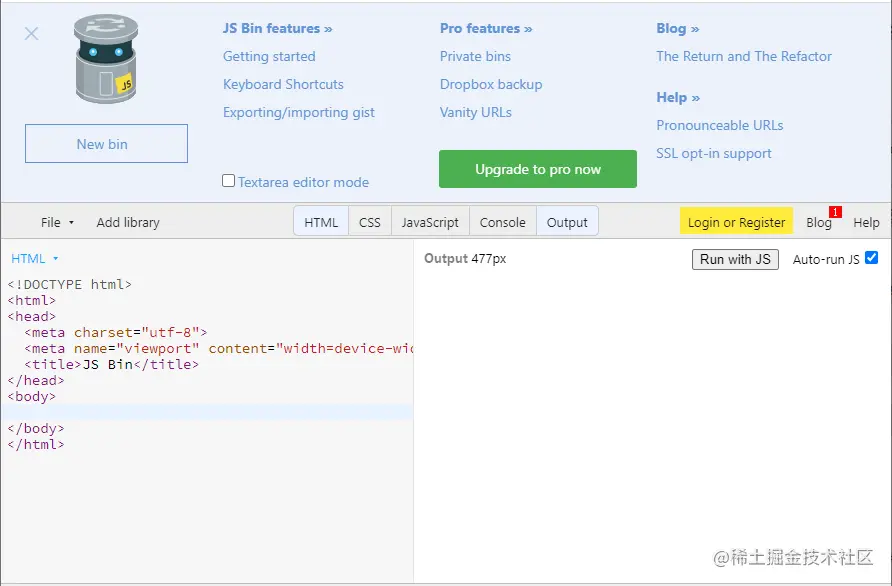Place cursor on the highlighted empty body line
892x586 pixels.
pyautogui.click(x=207, y=412)
